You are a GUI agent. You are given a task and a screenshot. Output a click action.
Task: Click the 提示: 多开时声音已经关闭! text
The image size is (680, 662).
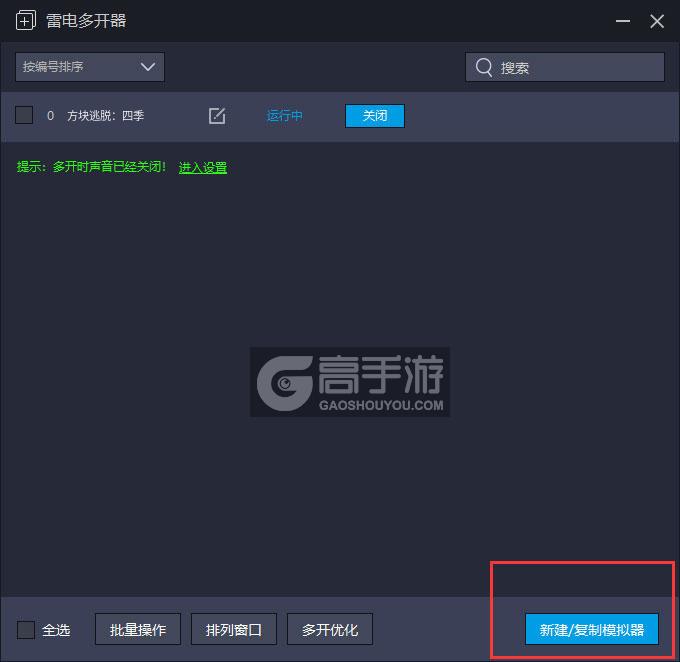click(91, 167)
